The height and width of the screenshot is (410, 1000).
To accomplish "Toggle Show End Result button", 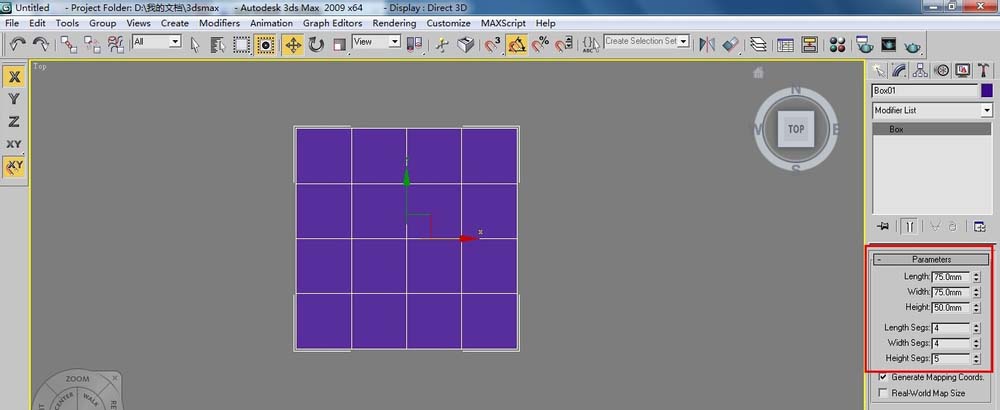I will (x=910, y=226).
